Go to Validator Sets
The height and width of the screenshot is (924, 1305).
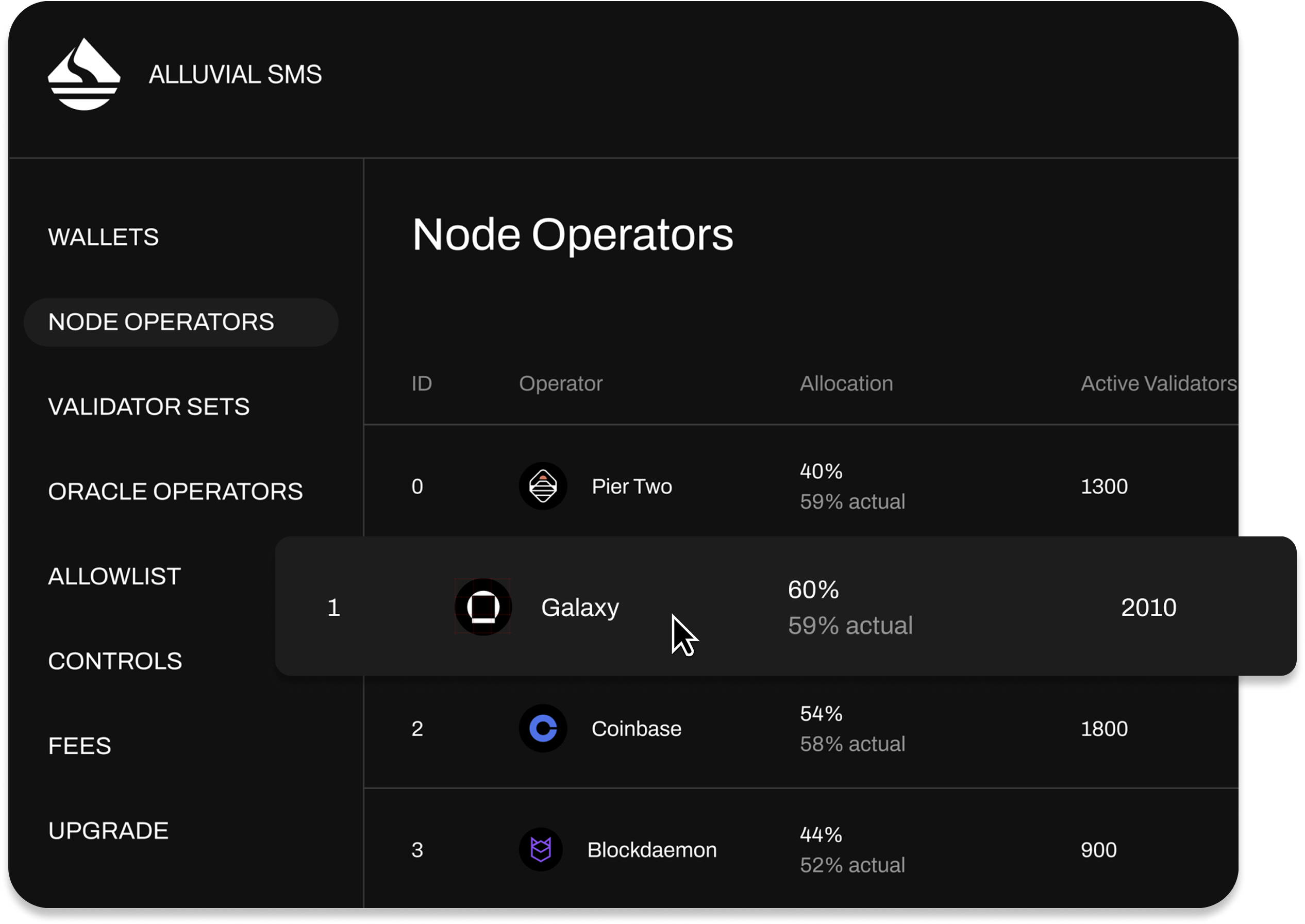coord(148,407)
